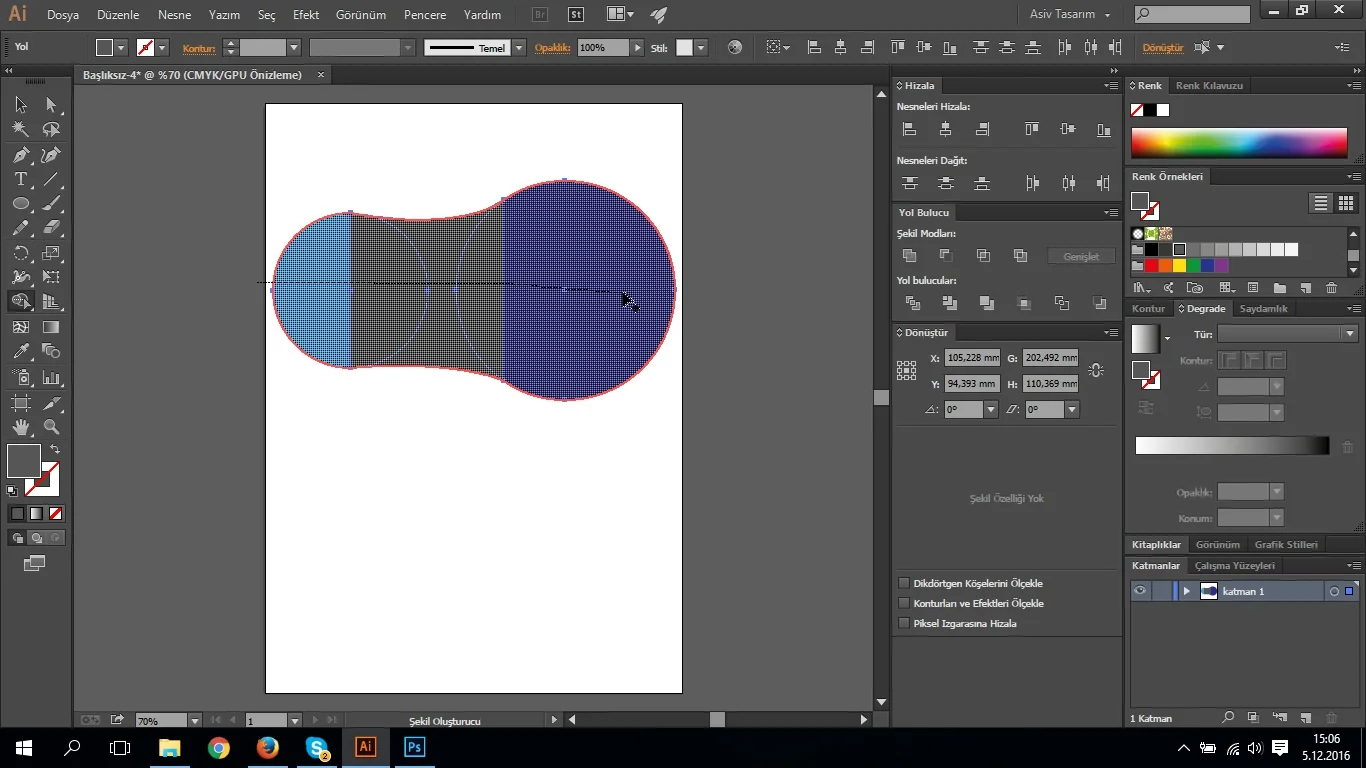Enable Dikdörtgen Köşelerini Ölçekle checkbox
The height and width of the screenshot is (768, 1366).
click(904, 583)
